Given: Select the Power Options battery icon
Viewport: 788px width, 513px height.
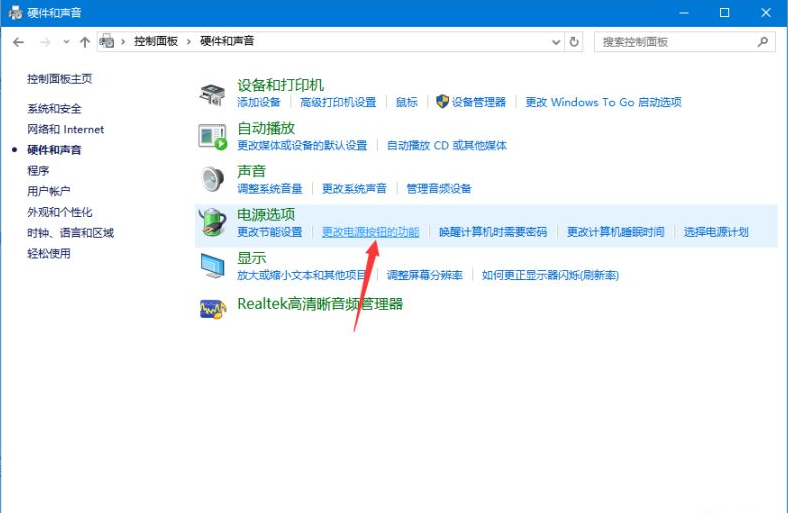Looking at the screenshot, I should (212, 222).
